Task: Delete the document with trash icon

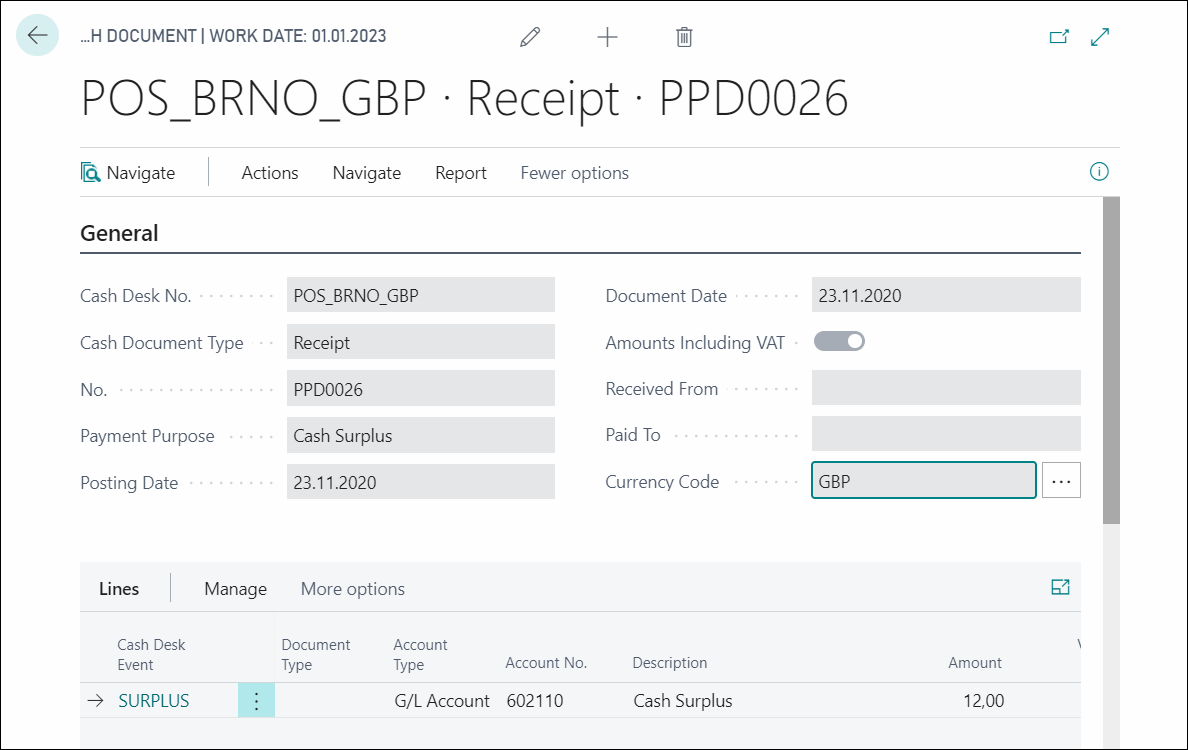Action: pyautogui.click(x=684, y=36)
